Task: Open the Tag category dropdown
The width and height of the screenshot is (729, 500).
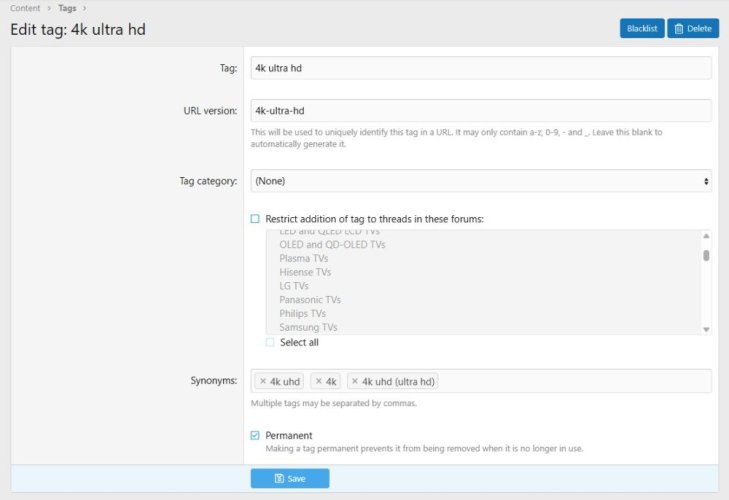Action: pyautogui.click(x=480, y=181)
